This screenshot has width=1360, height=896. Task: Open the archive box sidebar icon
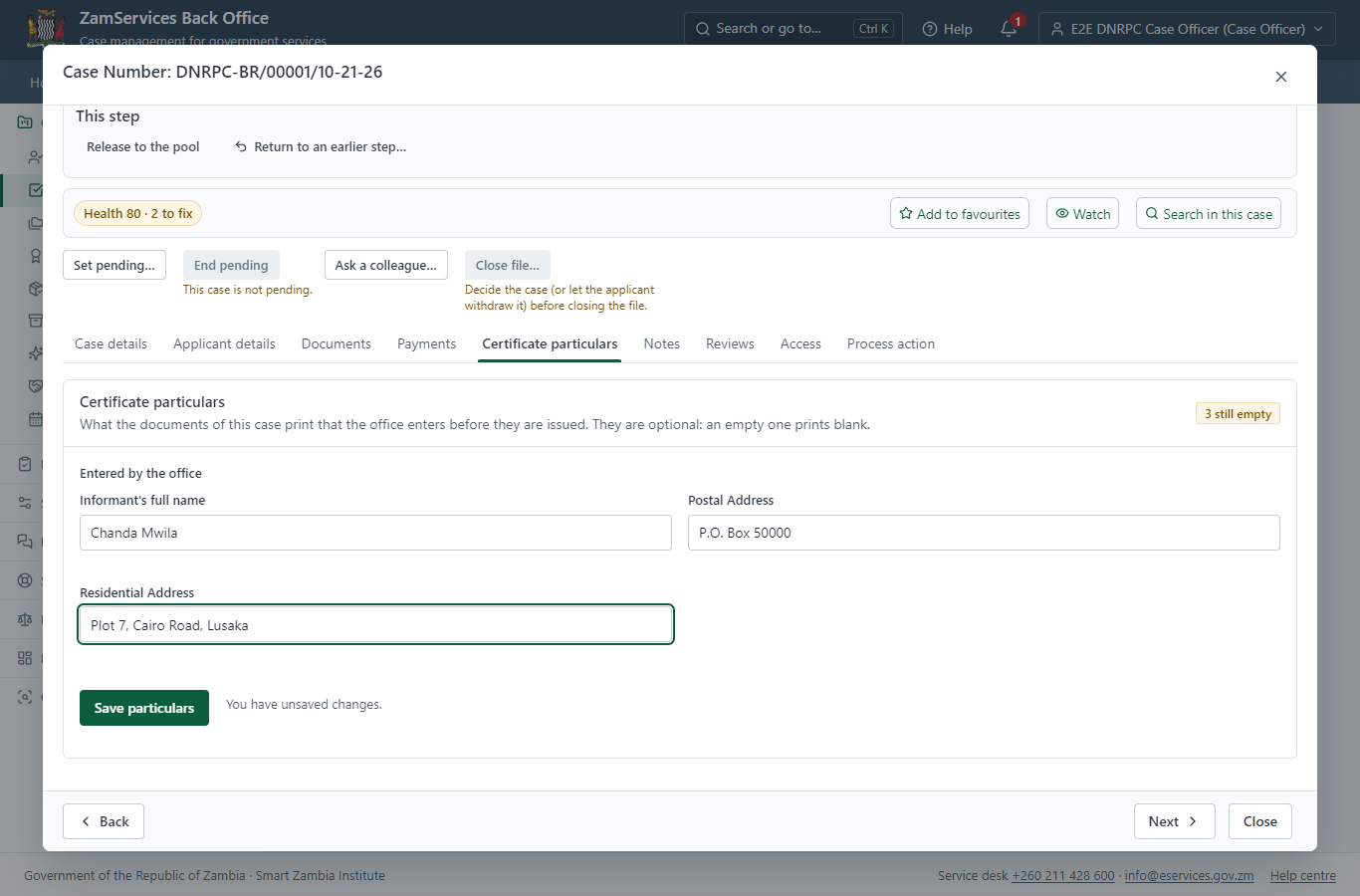coord(36,321)
